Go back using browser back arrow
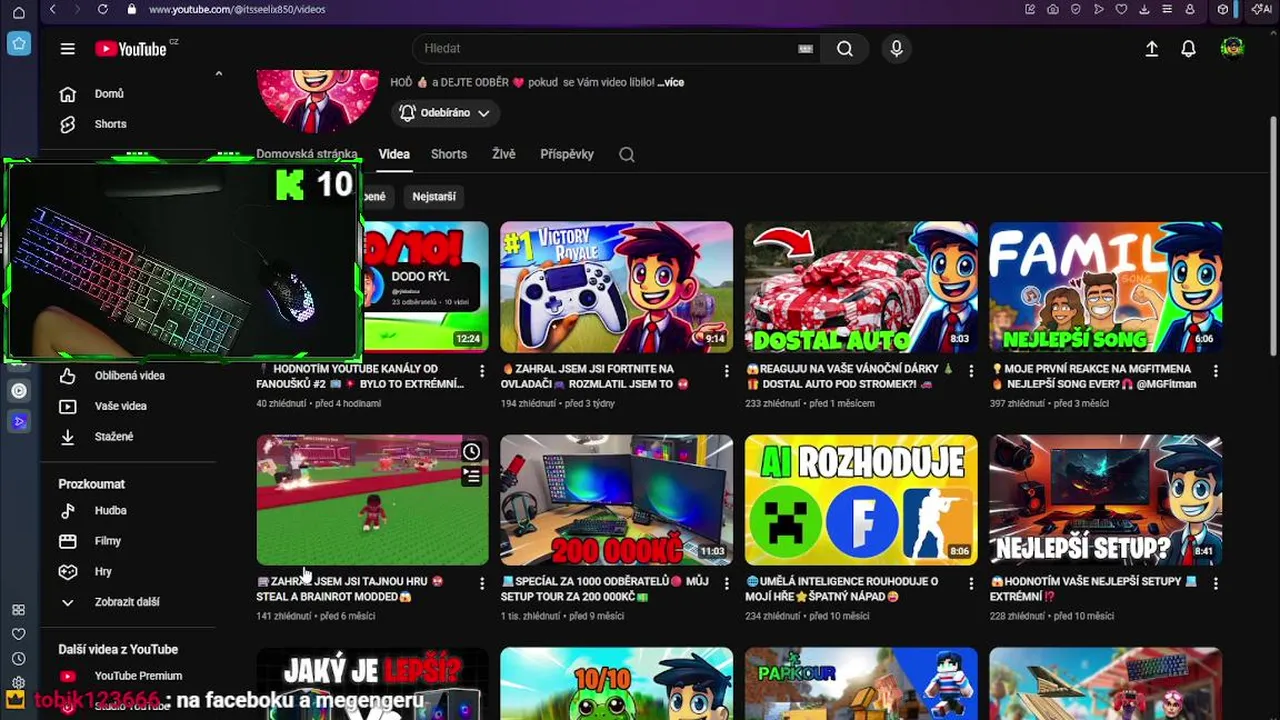Viewport: 1280px width, 720px height. point(52,9)
